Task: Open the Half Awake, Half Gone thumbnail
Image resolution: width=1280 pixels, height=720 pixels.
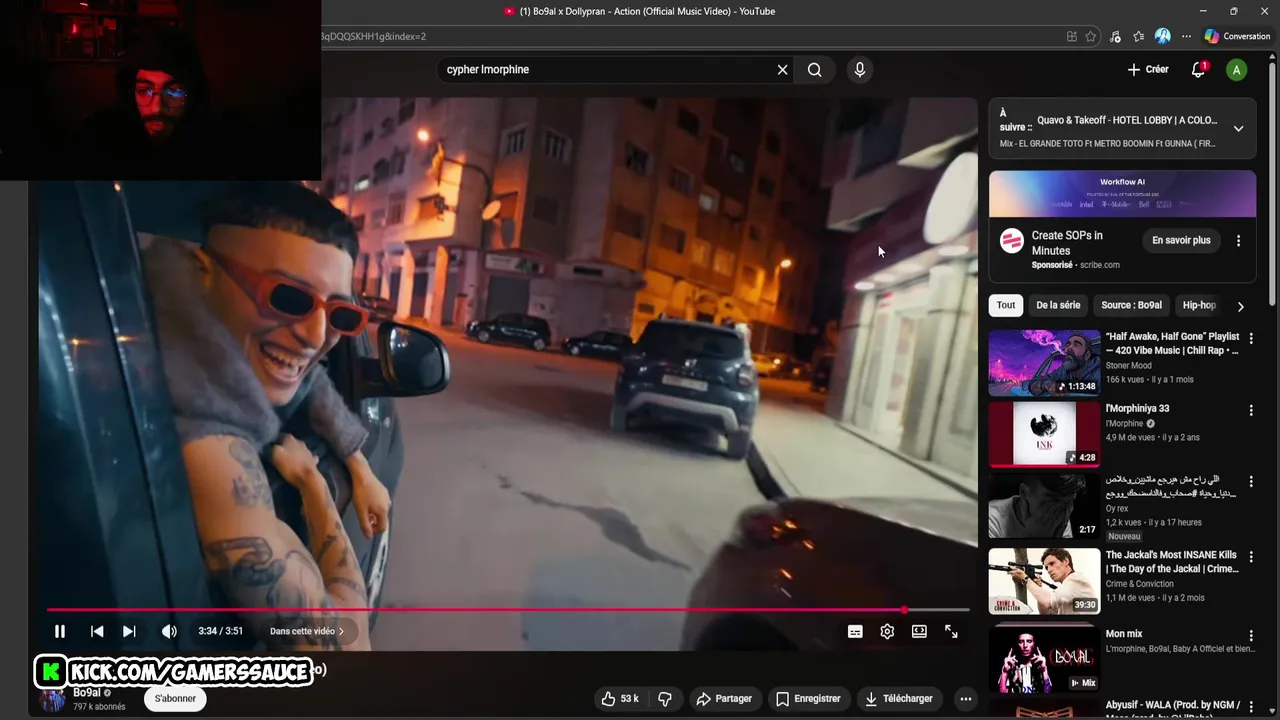Action: click(1044, 363)
